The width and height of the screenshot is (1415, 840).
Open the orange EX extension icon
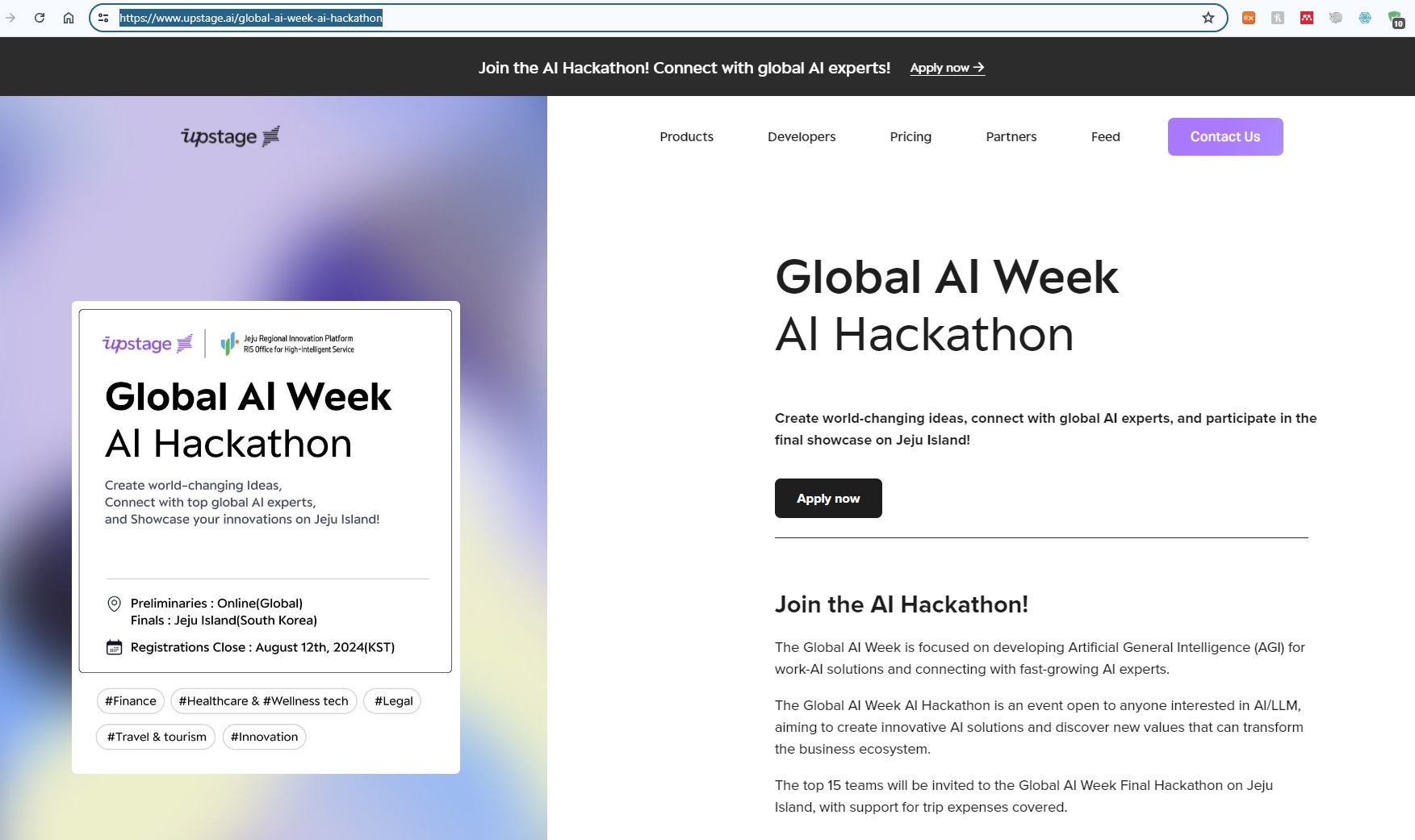[x=1249, y=18]
